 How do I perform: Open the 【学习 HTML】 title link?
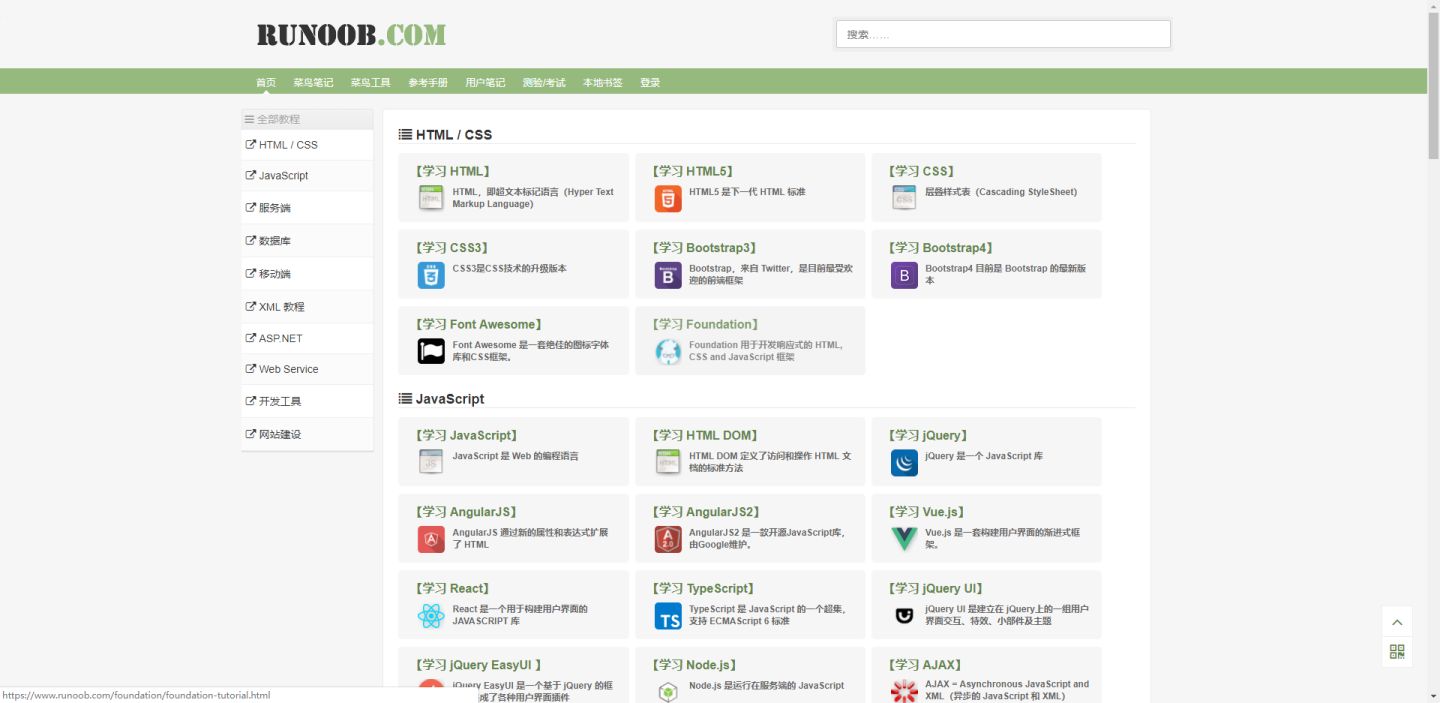pyautogui.click(x=452, y=171)
